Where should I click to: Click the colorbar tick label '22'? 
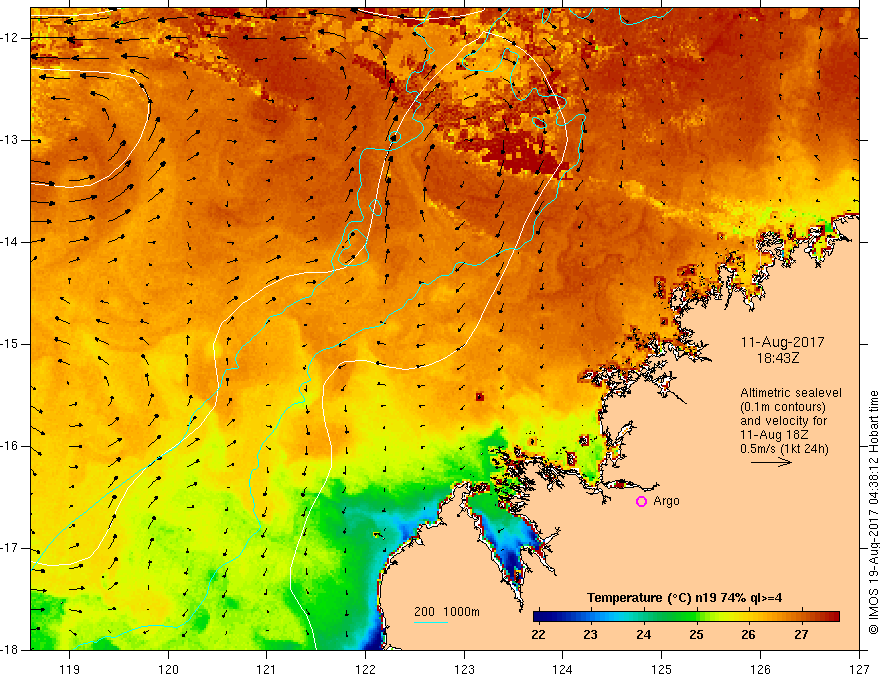point(538,635)
